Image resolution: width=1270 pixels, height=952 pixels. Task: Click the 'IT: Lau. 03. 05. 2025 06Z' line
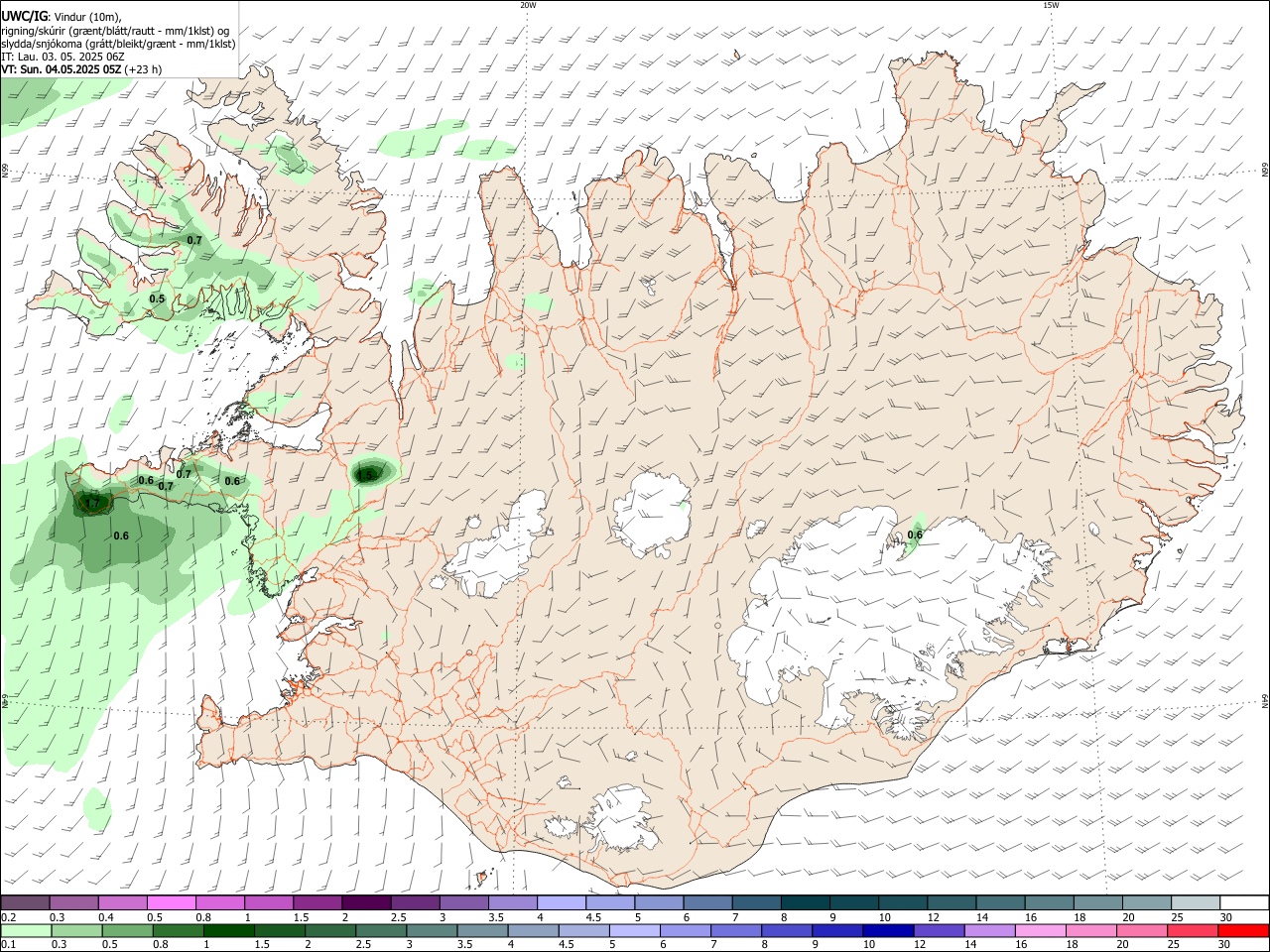(63, 58)
